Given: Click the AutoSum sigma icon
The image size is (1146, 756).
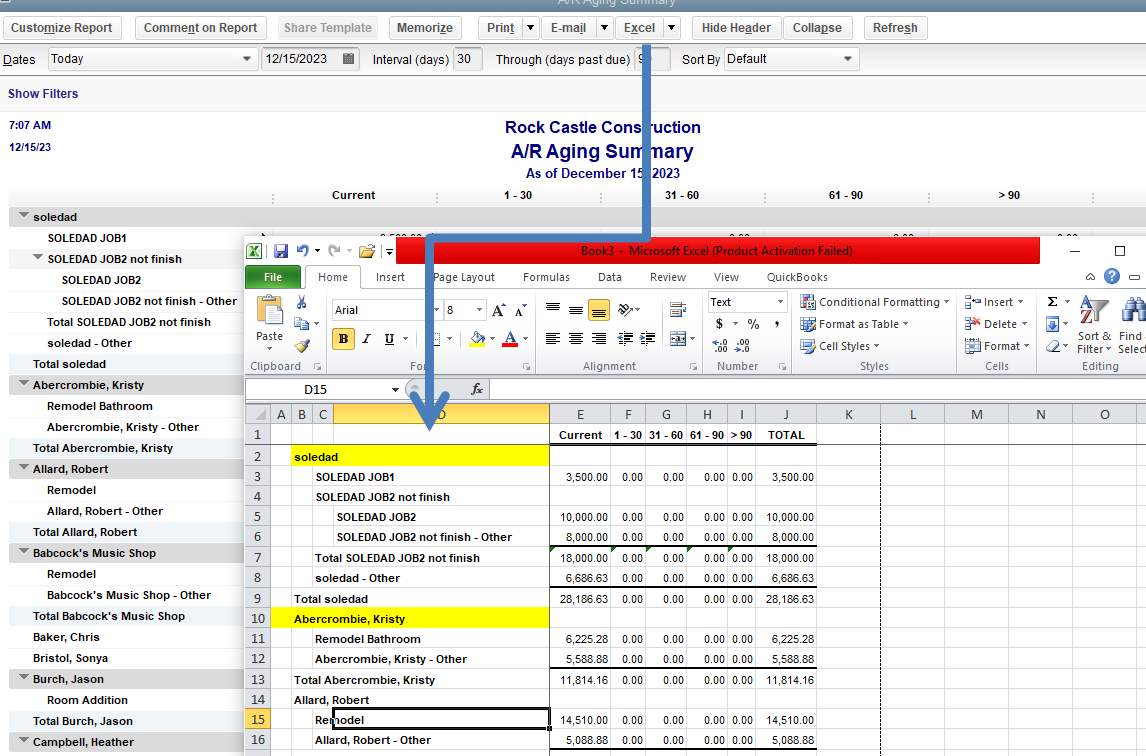Looking at the screenshot, I should [1052, 301].
